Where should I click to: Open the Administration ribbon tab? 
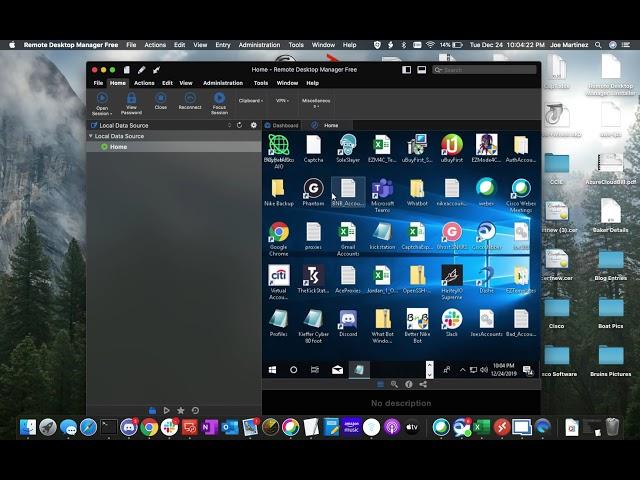(x=223, y=83)
